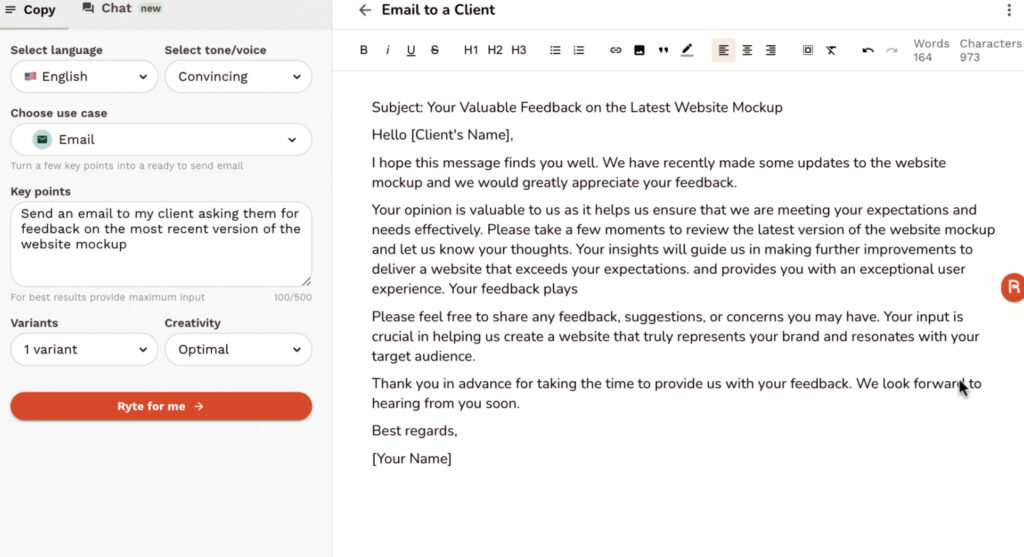This screenshot has height=557, width=1024.
Task: Click the Ryte for me button
Action: pos(161,406)
